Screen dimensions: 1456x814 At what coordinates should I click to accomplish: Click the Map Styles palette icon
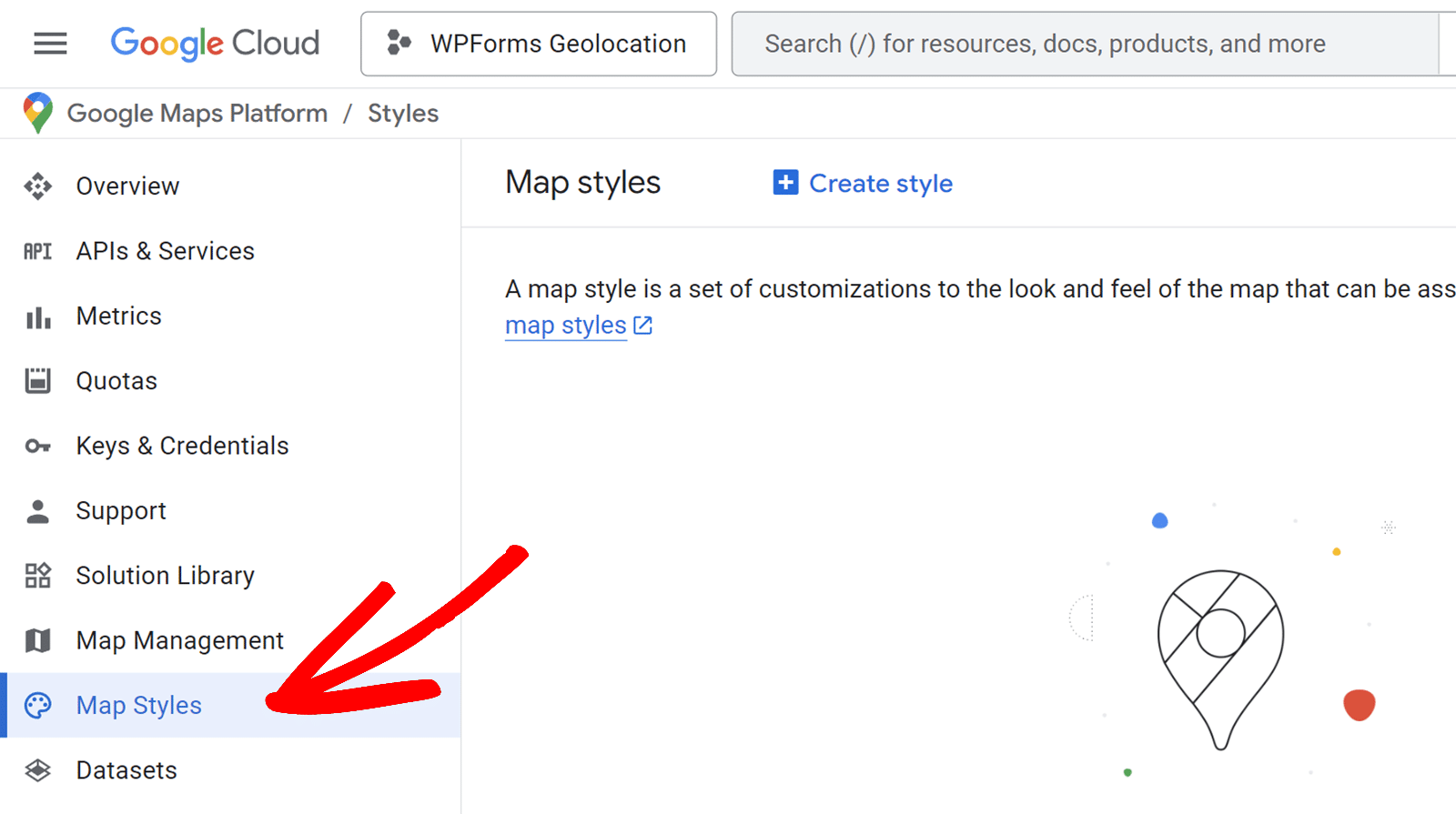(x=37, y=706)
